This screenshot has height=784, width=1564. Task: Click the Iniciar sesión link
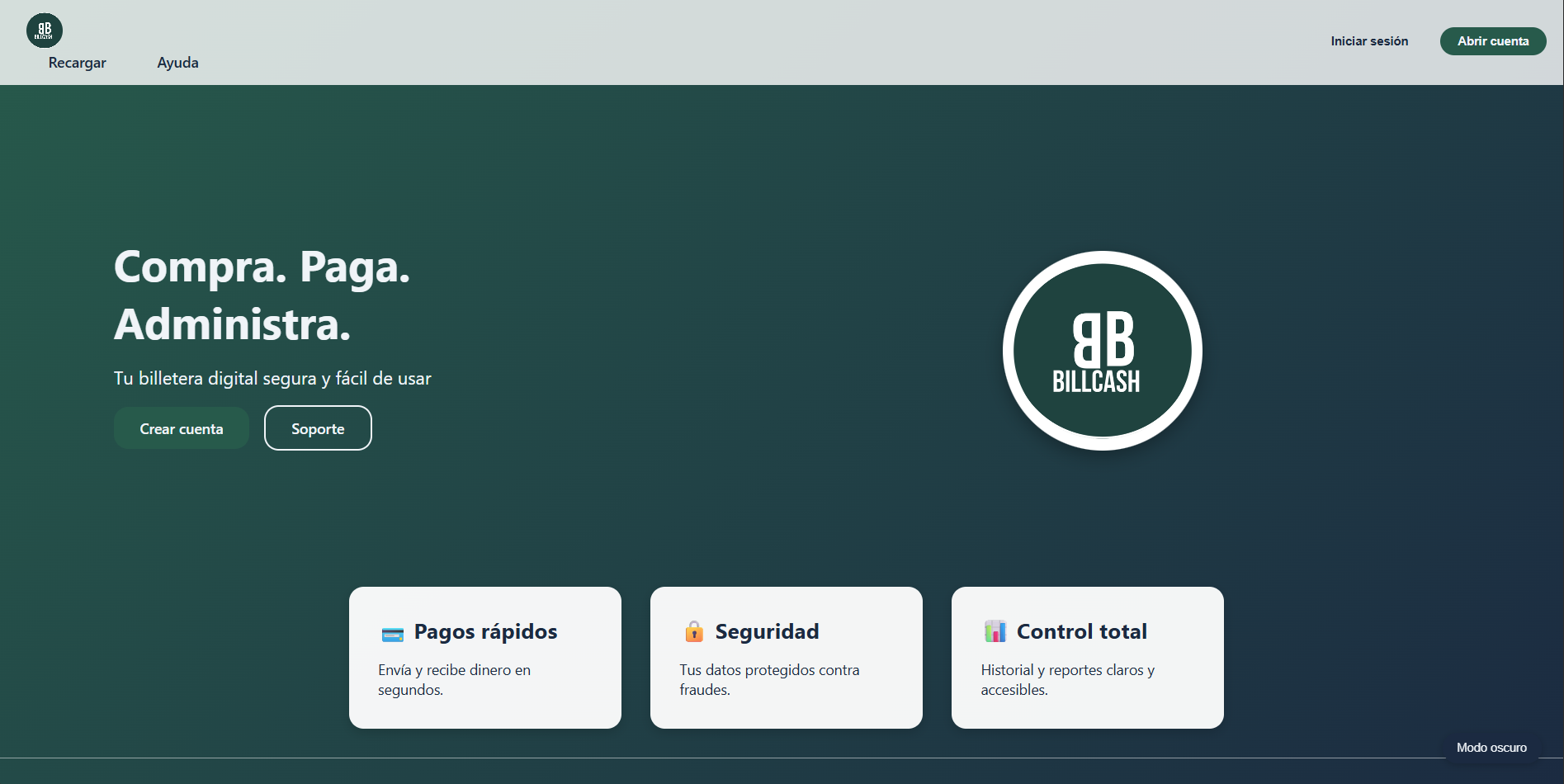pos(1369,41)
